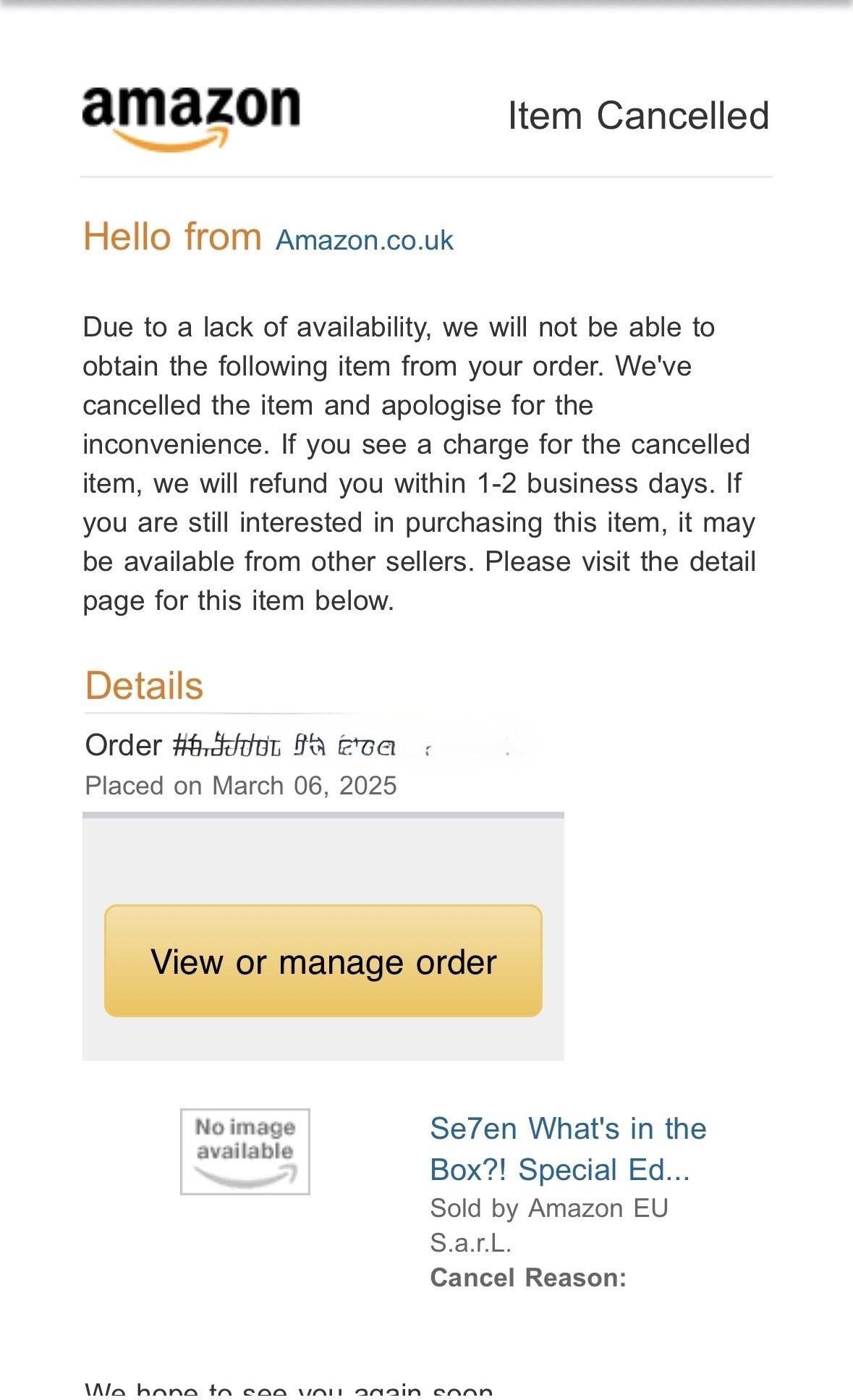Click the We hope to see you text
The image size is (853, 1400).
289,1389
